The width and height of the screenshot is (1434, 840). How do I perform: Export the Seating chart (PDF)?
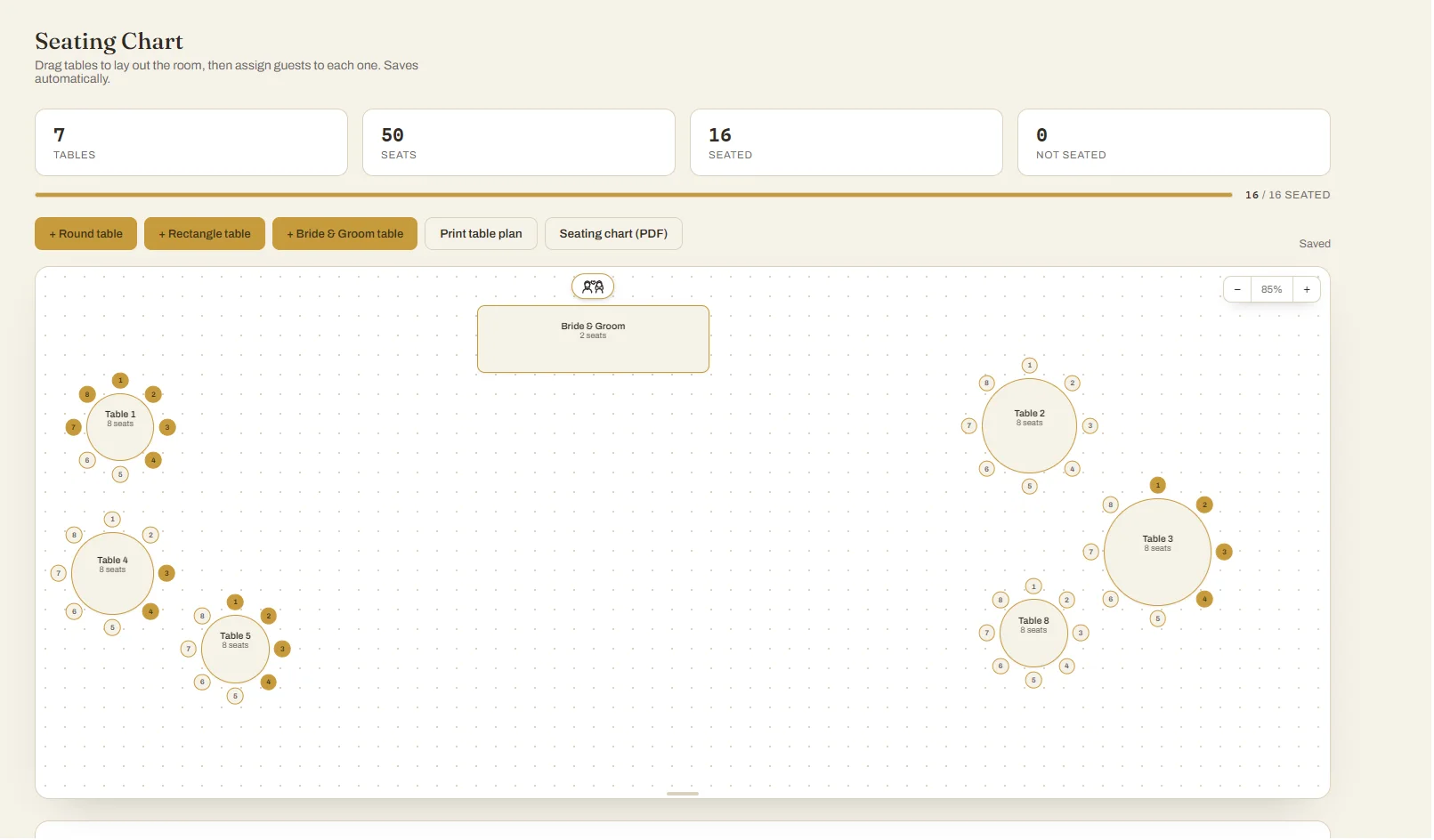[614, 234]
